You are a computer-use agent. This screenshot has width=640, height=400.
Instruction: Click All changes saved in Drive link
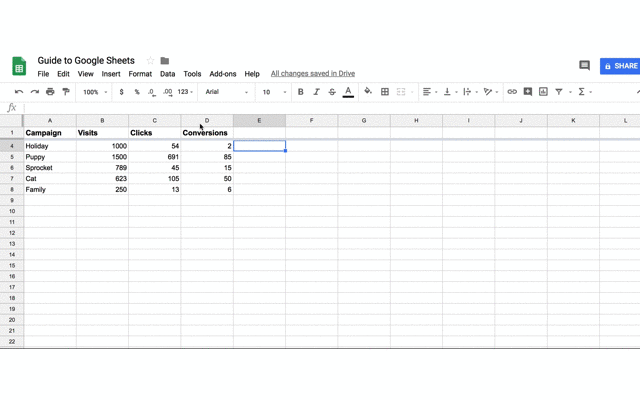tap(313, 73)
